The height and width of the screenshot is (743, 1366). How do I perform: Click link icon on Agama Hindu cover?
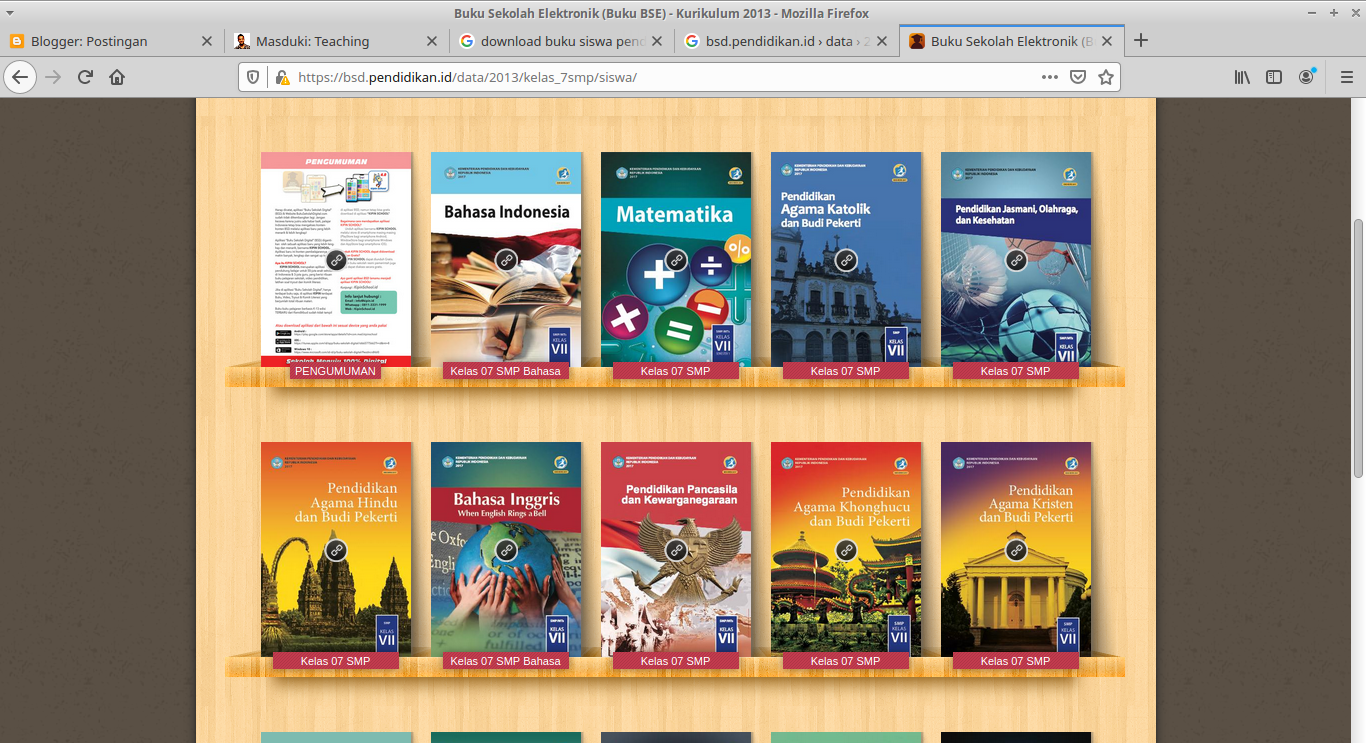336,550
